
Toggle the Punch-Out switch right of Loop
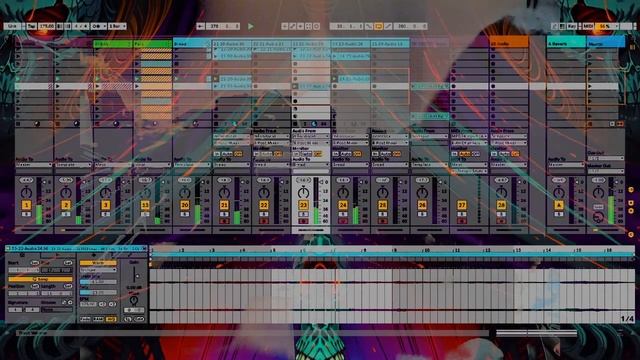[388, 26]
